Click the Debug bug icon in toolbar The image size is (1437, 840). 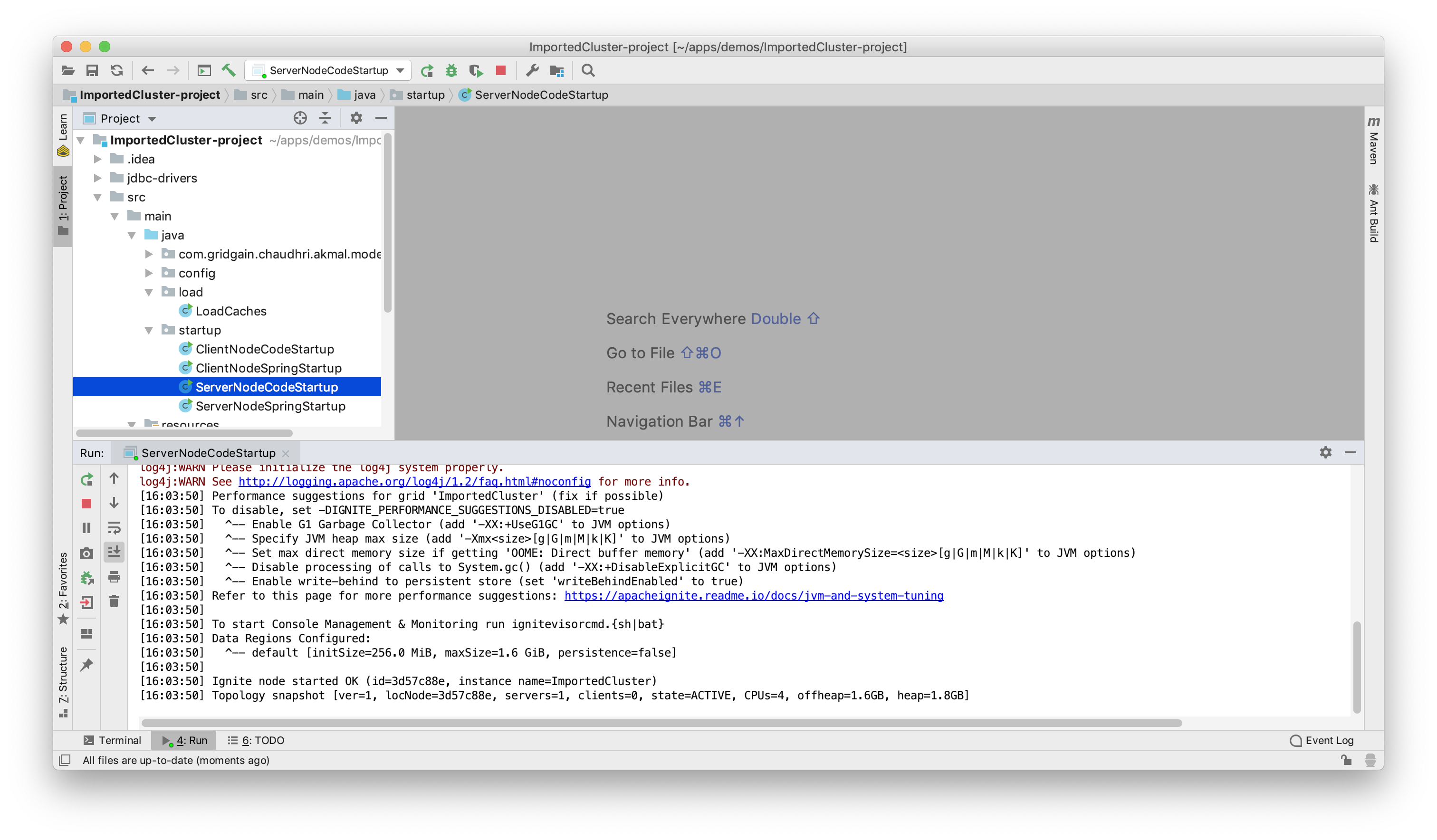451,71
